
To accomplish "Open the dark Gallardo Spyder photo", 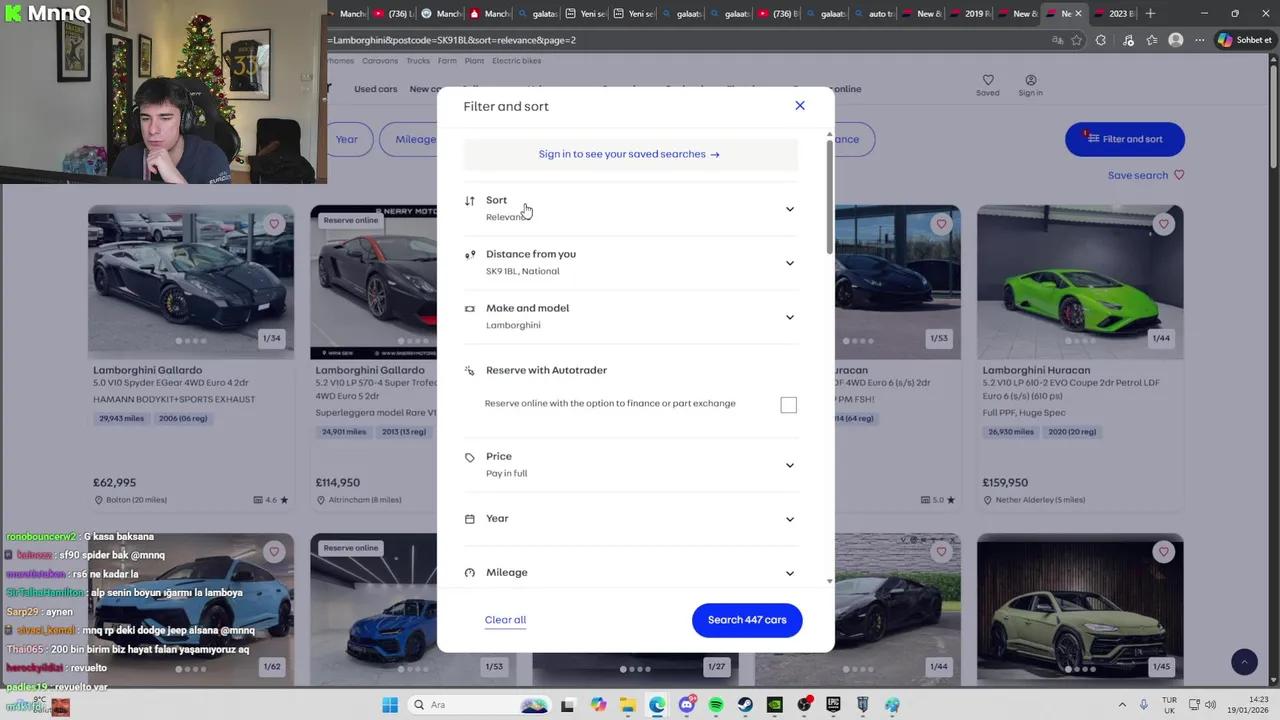I will coord(191,282).
